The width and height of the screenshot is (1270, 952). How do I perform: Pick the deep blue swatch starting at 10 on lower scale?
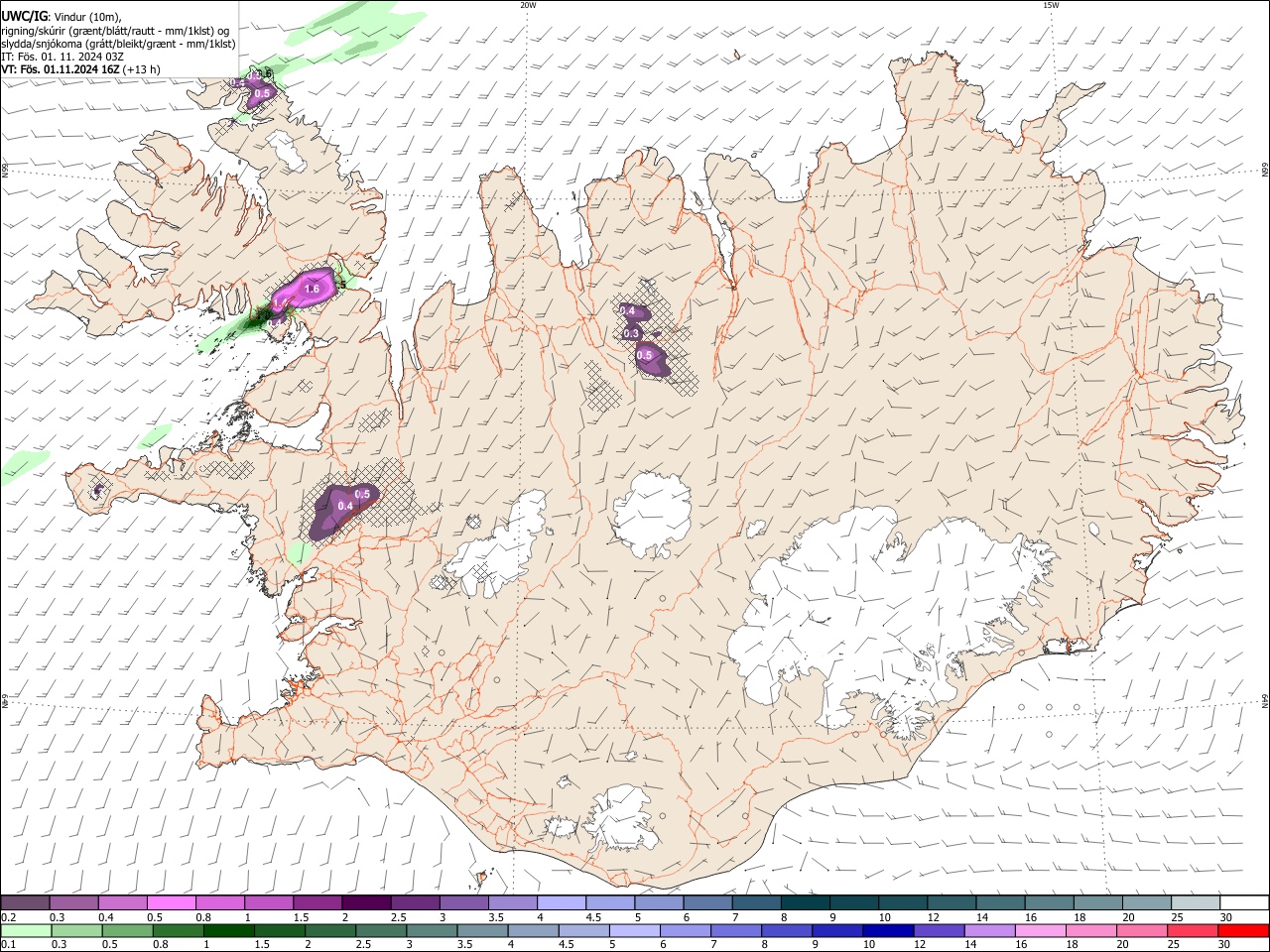pos(888,931)
